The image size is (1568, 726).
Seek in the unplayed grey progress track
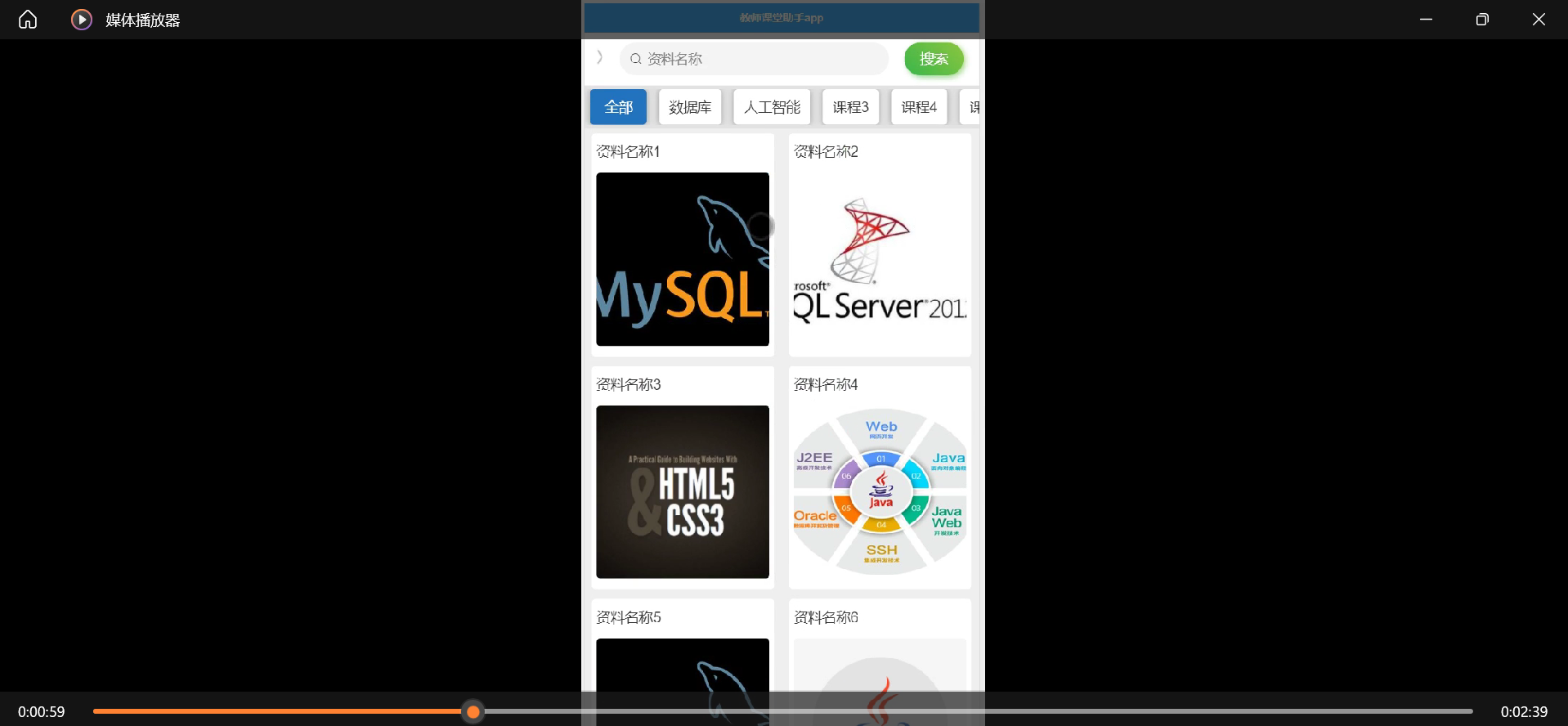point(977,711)
